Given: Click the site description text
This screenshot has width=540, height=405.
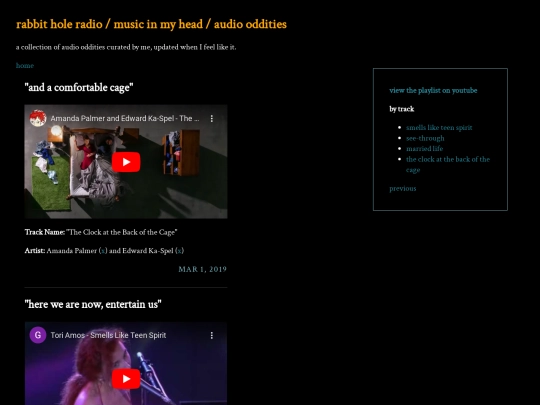Looking at the screenshot, I should click(126, 47).
